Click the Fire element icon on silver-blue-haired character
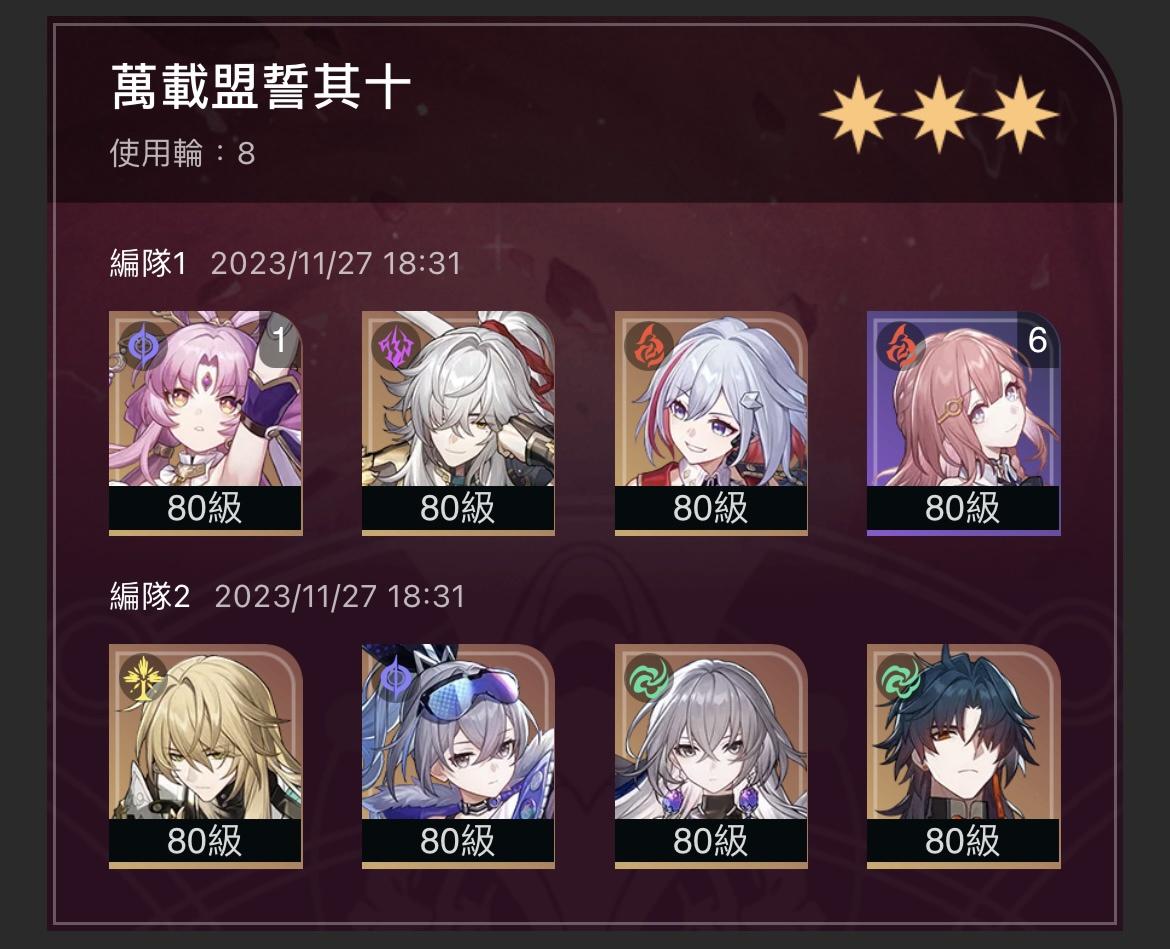The width and height of the screenshot is (1170, 949). [647, 347]
